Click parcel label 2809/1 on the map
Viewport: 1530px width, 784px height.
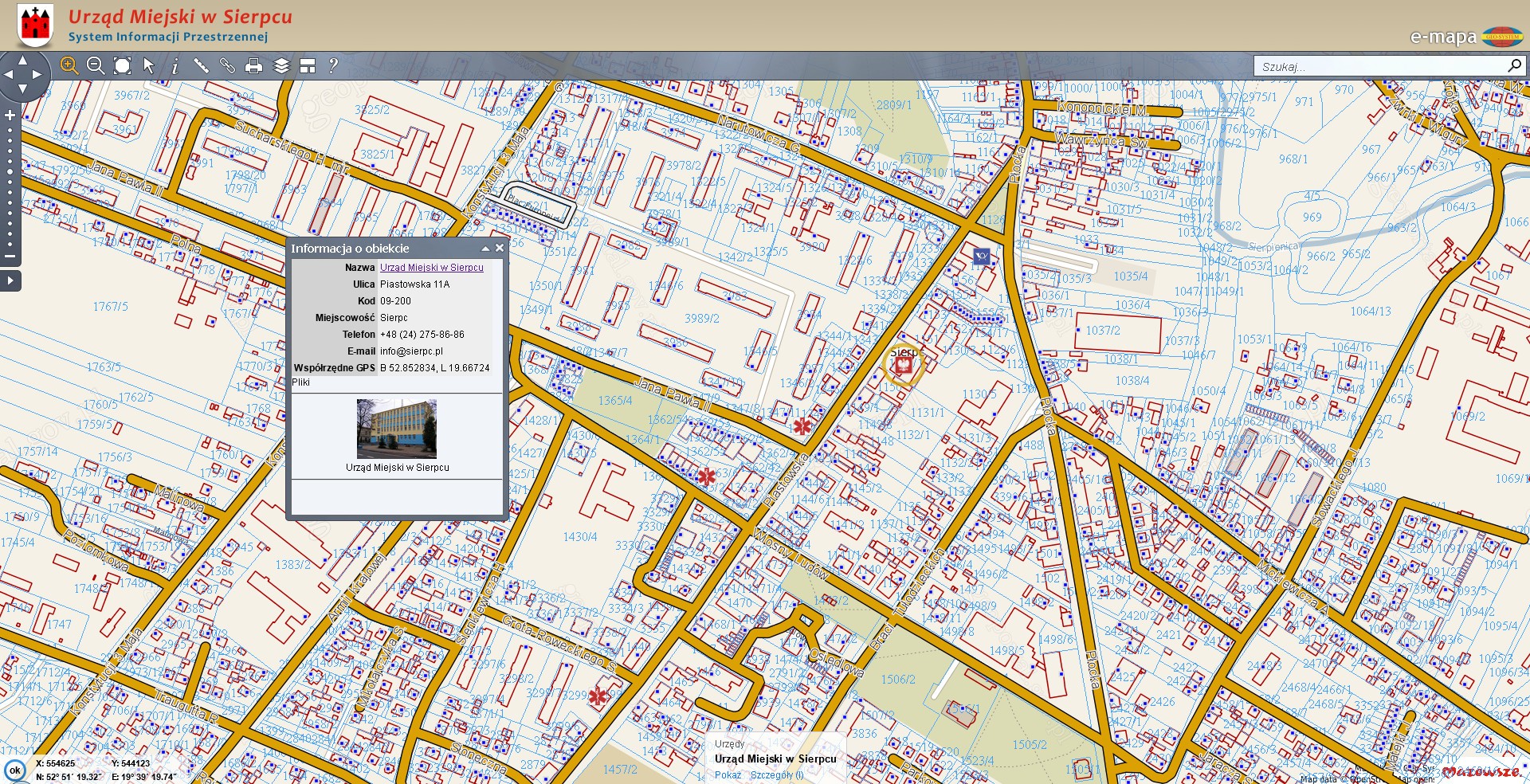(894, 105)
